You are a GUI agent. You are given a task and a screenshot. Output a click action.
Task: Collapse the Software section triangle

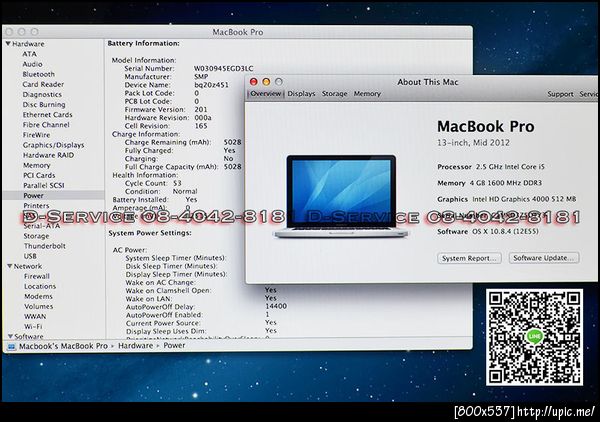(x=10, y=336)
